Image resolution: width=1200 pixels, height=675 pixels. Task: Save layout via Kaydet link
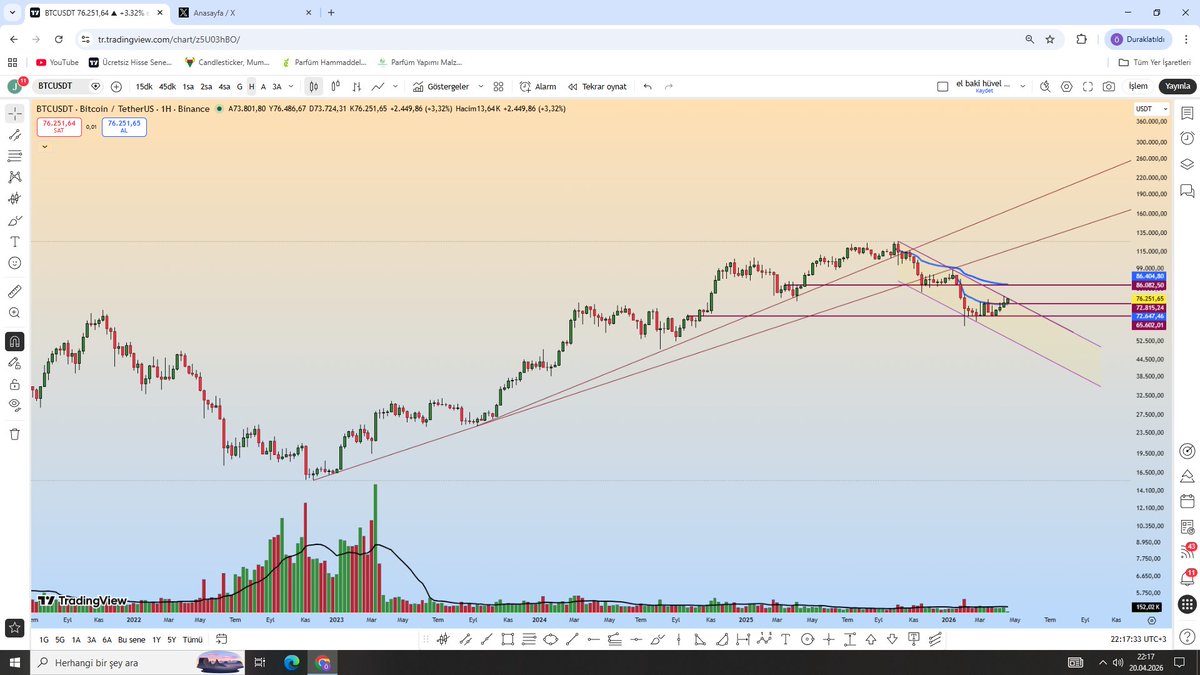pos(984,91)
